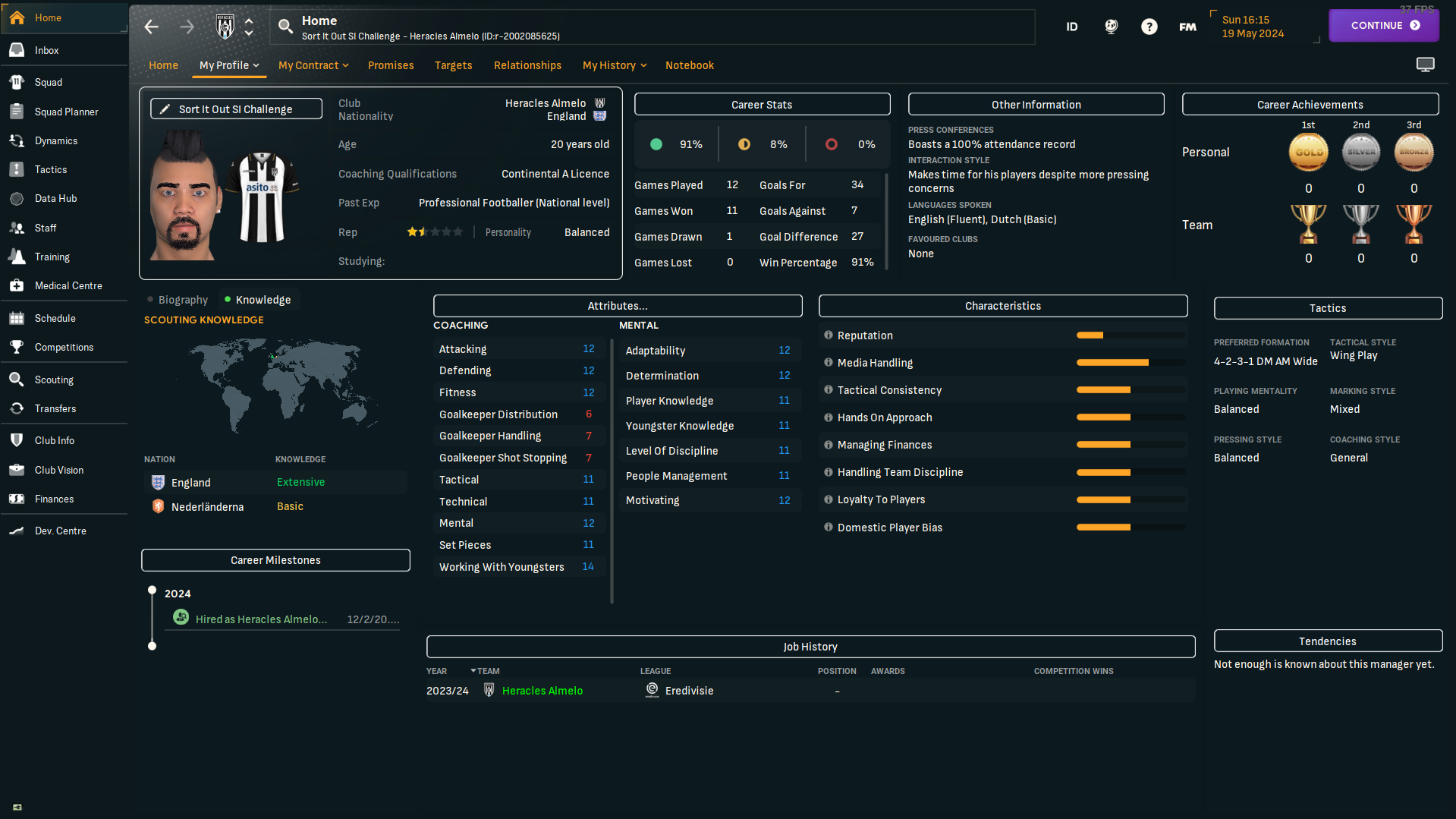Viewport: 1456px width, 819px height.
Task: Open Schedule sidebar icon
Action: (x=17, y=318)
